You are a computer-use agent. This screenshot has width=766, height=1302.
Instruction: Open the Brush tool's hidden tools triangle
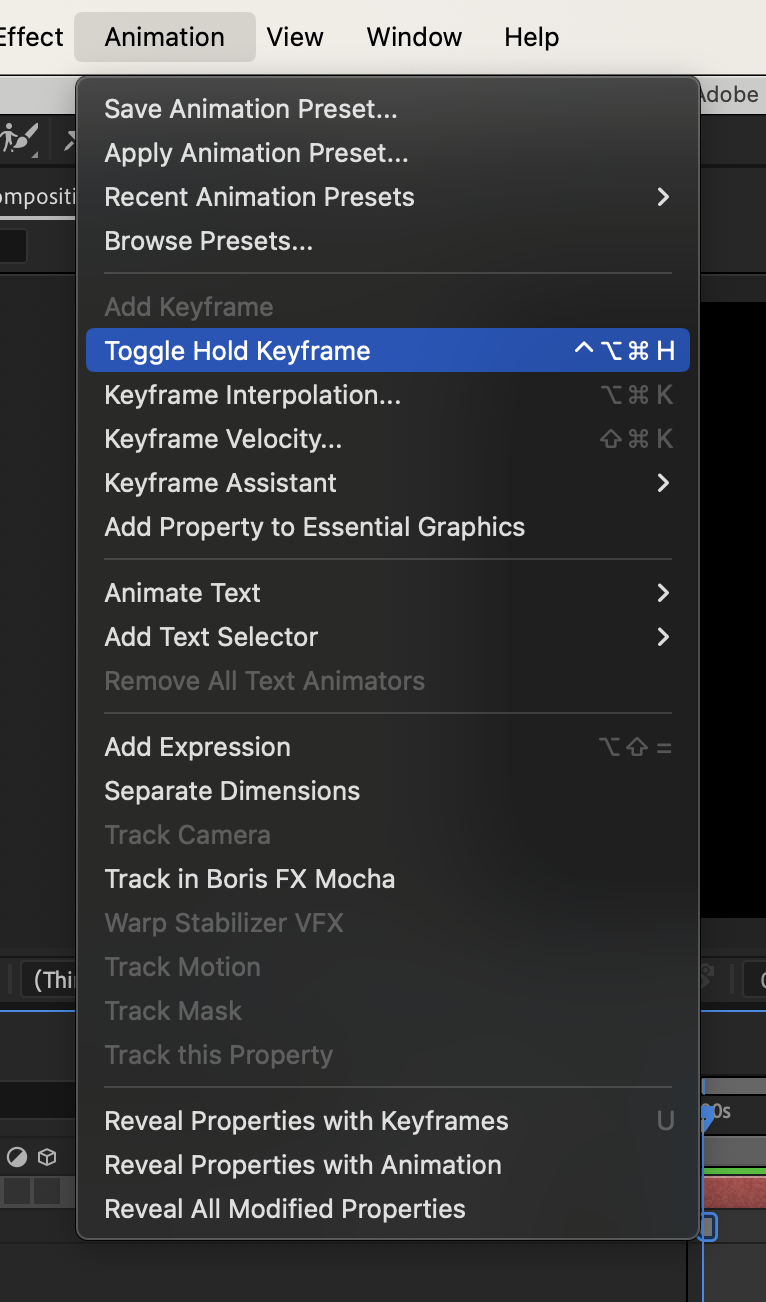[x=34, y=155]
